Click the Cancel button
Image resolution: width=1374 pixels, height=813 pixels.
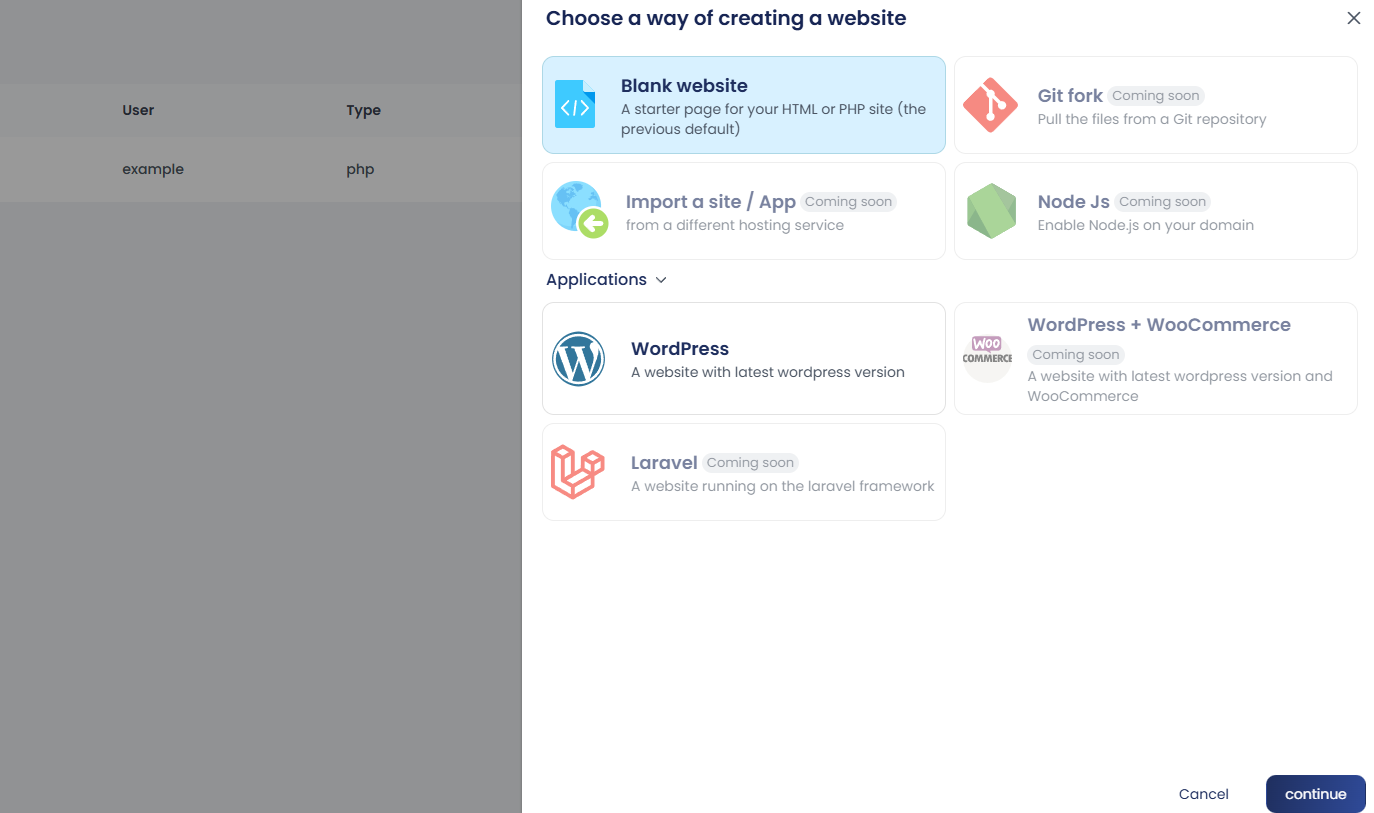(1203, 794)
